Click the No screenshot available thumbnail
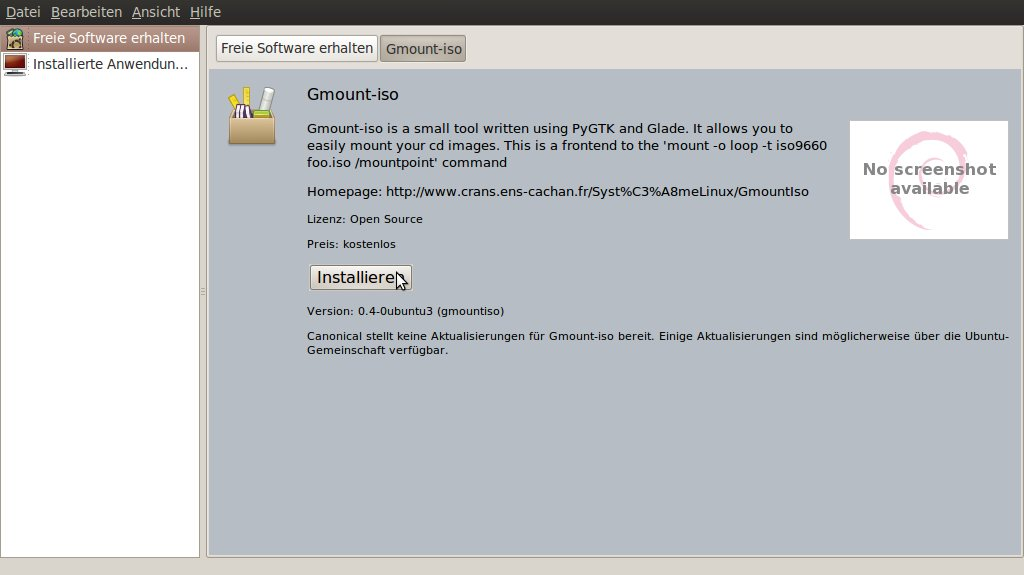The height and width of the screenshot is (575, 1024). tap(929, 180)
